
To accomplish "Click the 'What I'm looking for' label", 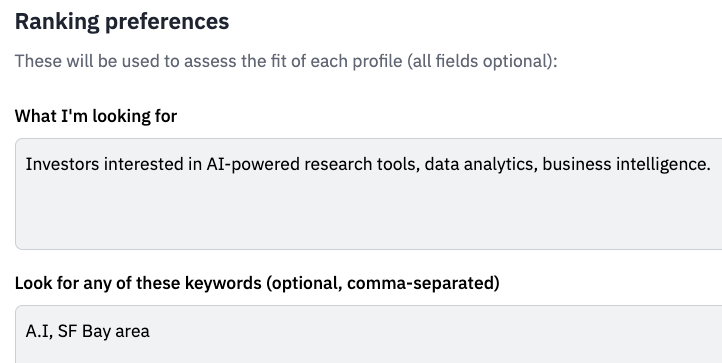I will (x=96, y=116).
